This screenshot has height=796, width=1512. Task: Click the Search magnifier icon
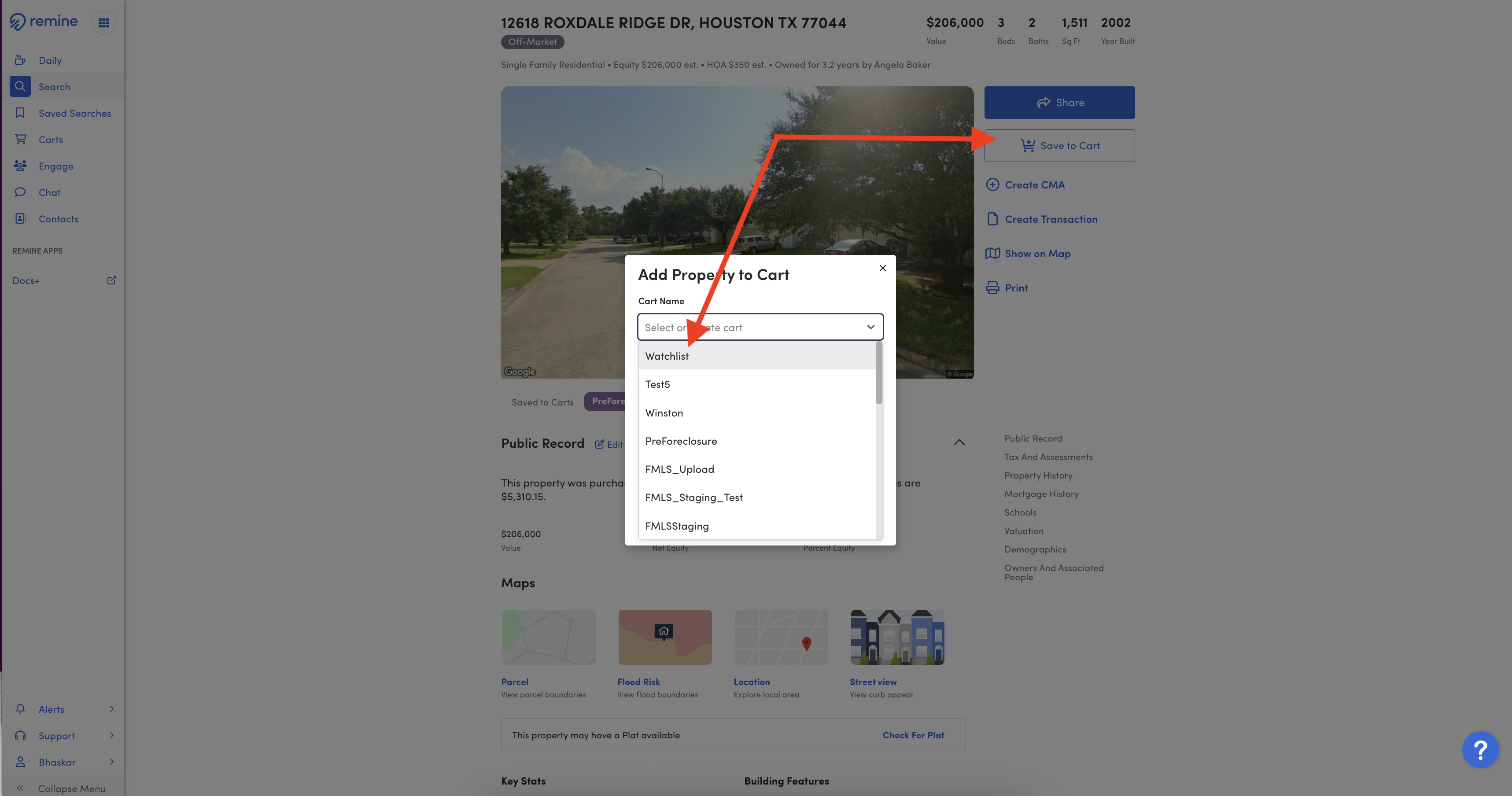tap(20, 86)
